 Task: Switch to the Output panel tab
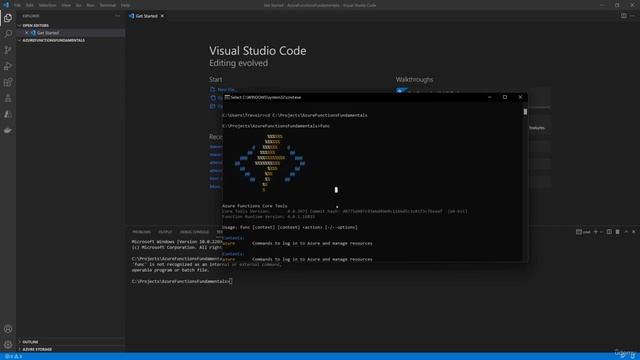point(165,232)
